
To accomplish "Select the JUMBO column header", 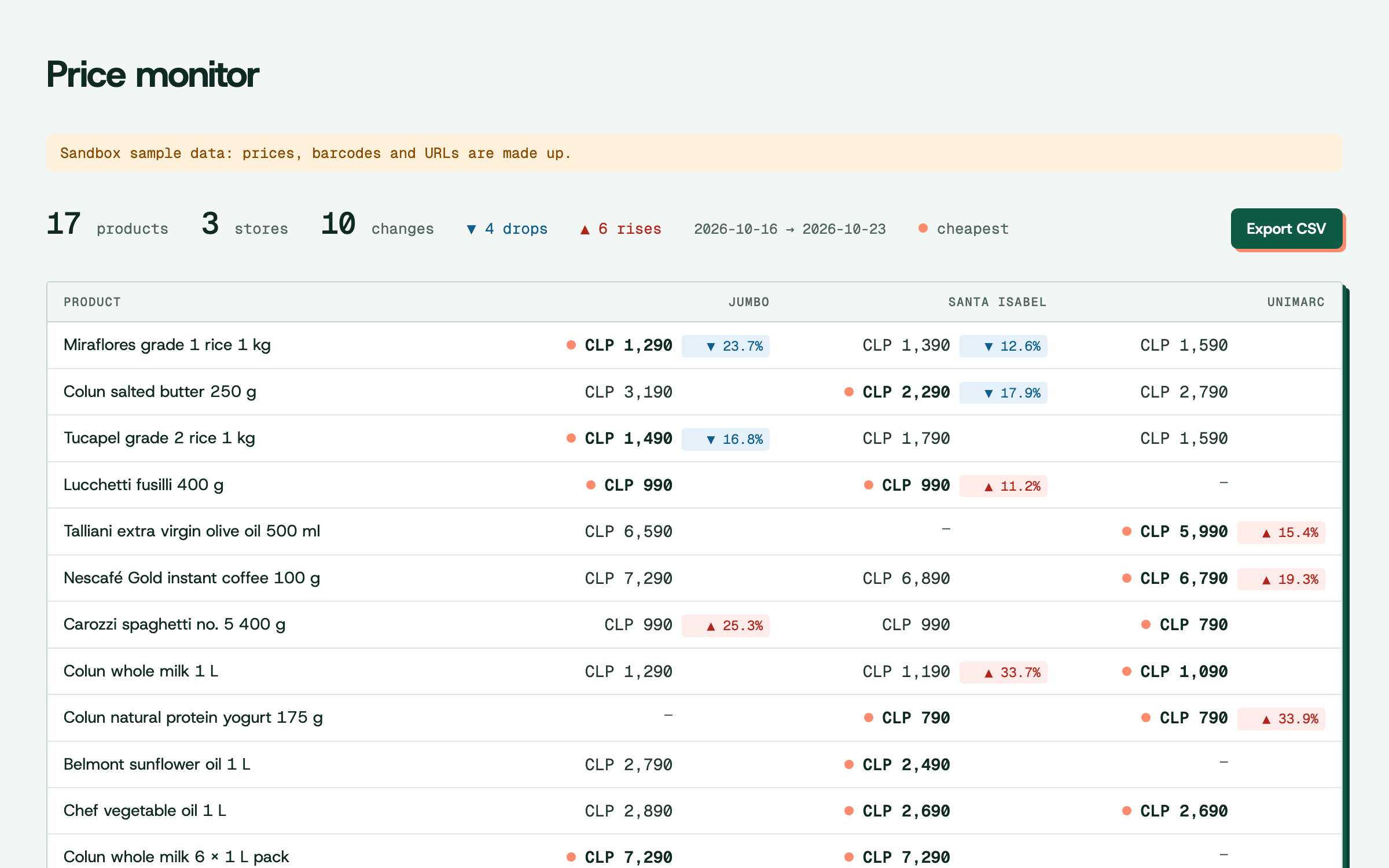I will pyautogui.click(x=748, y=302).
